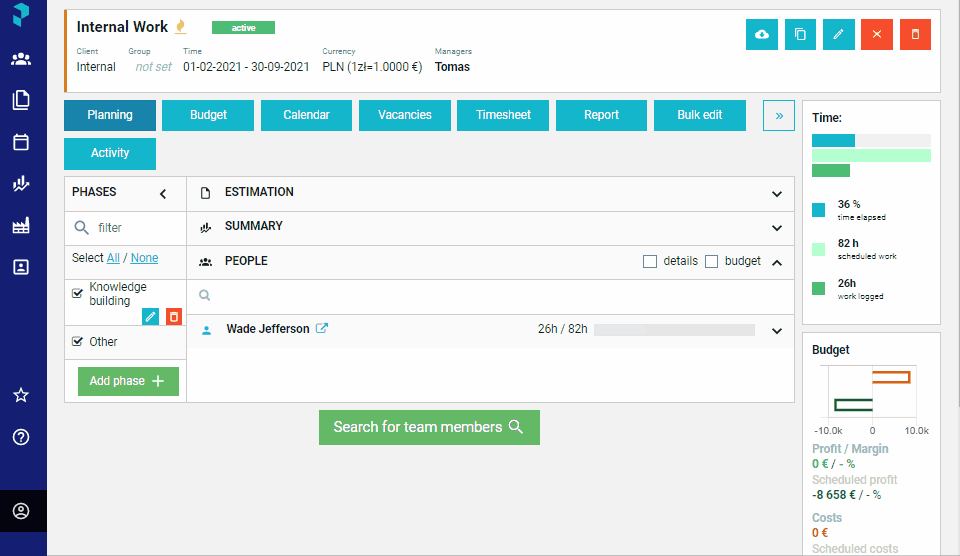The height and width of the screenshot is (556, 960).
Task: Open the people icon in sidebar
Action: (21, 59)
